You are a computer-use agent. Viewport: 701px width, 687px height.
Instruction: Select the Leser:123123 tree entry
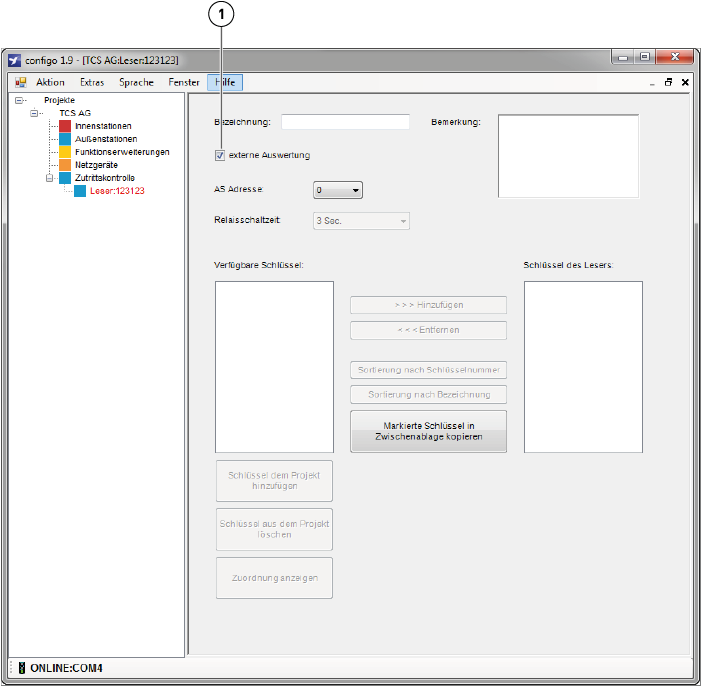click(117, 191)
